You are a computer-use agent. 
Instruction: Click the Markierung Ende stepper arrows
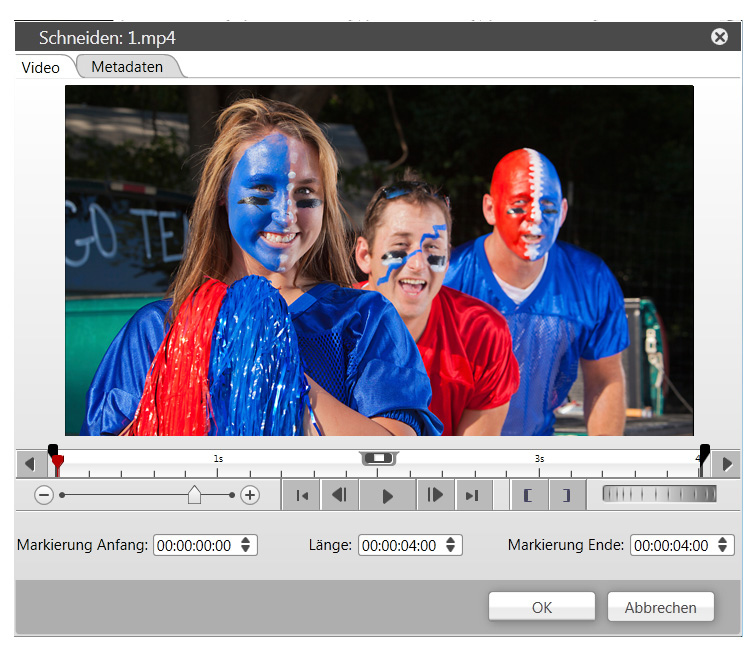[x=723, y=545]
